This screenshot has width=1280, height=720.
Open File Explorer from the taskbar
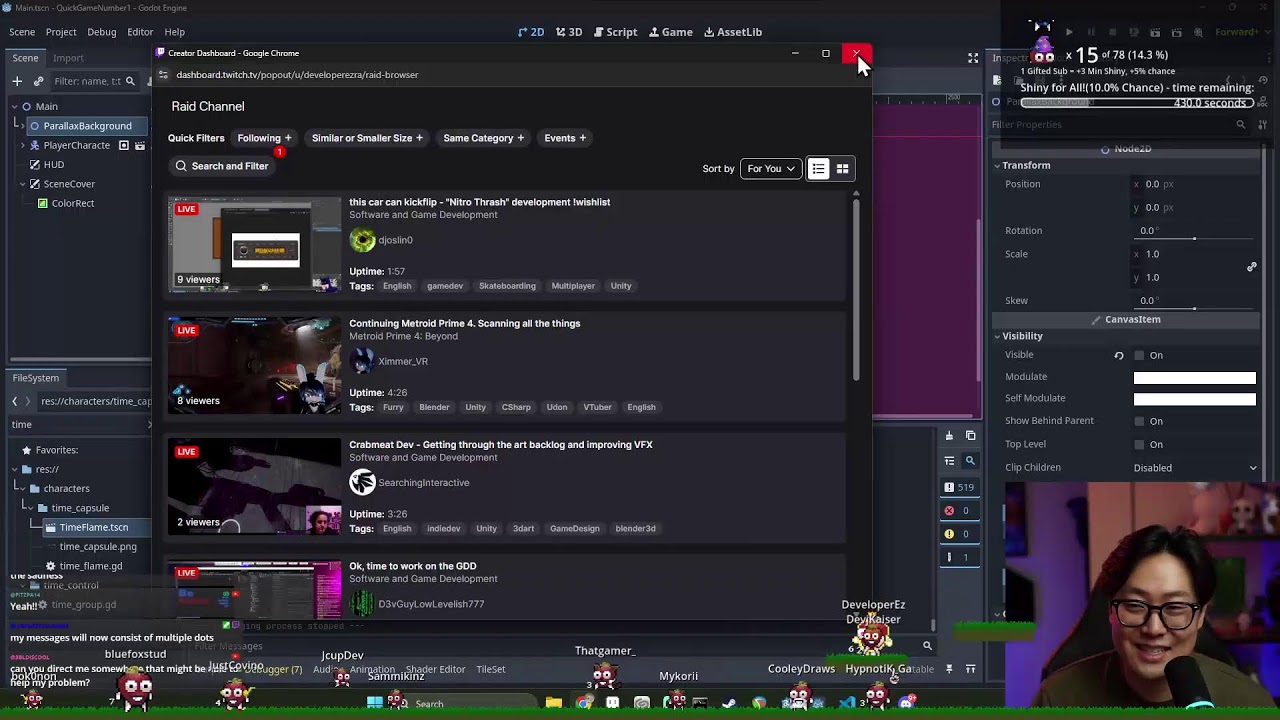click(x=553, y=704)
